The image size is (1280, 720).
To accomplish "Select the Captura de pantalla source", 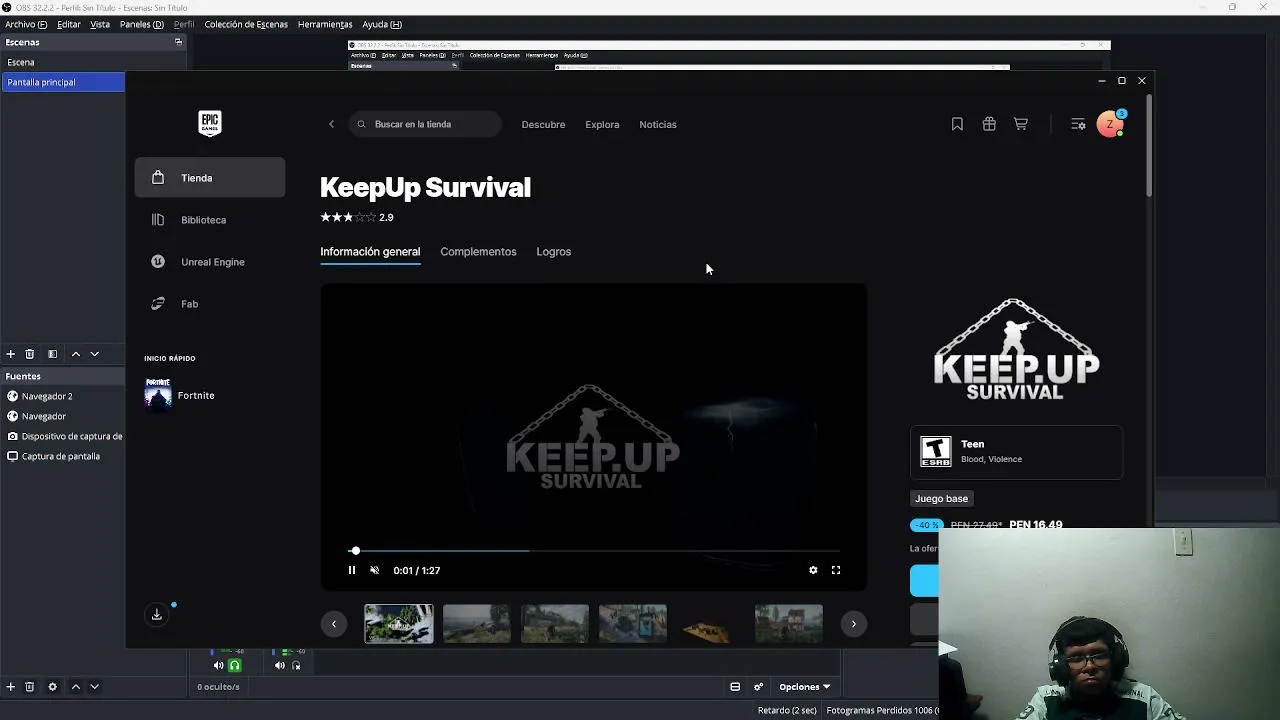I will 62,456.
